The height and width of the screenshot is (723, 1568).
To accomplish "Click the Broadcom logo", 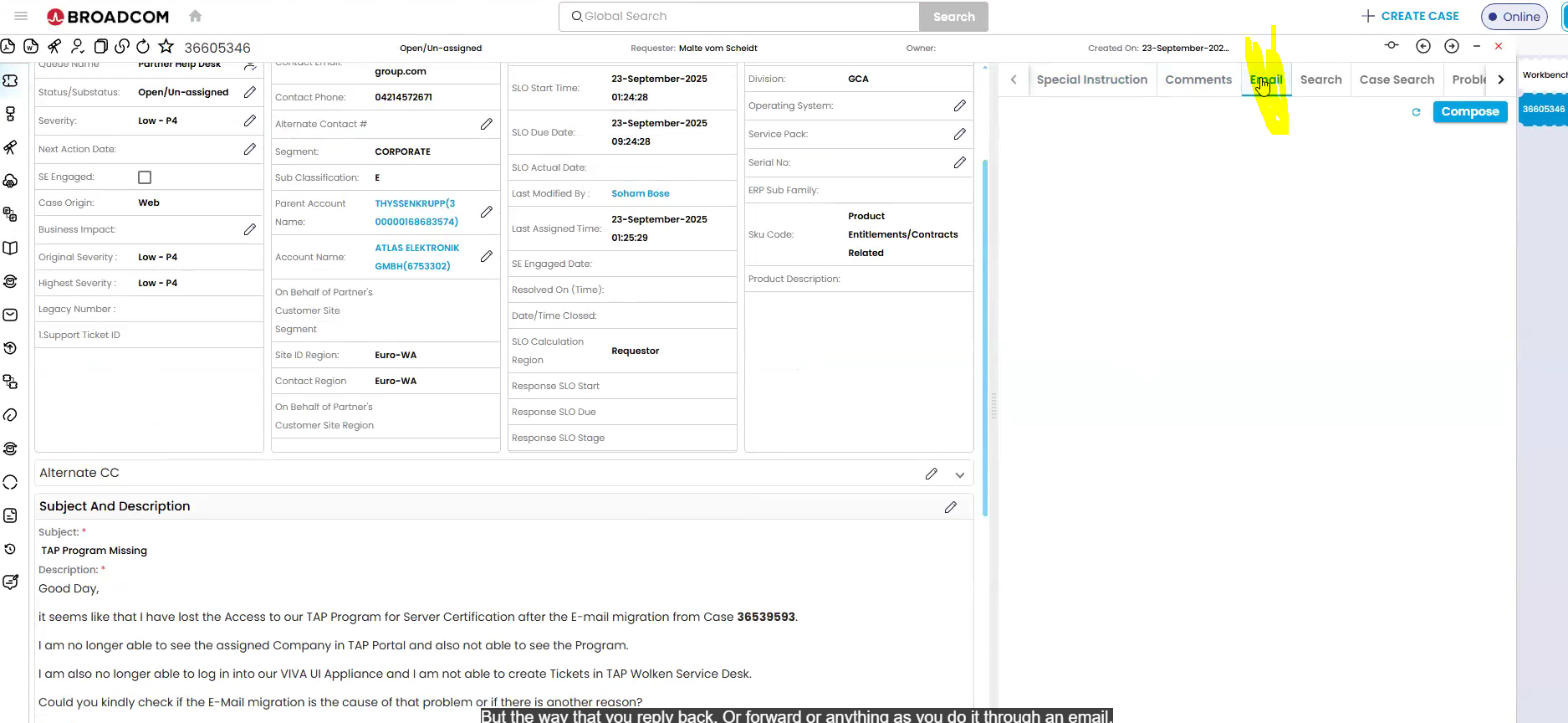I will [x=108, y=17].
